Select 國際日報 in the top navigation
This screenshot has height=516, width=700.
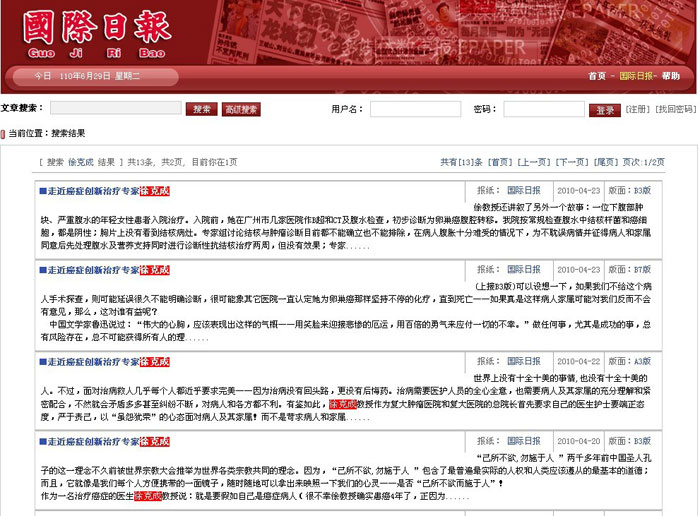pos(636,76)
